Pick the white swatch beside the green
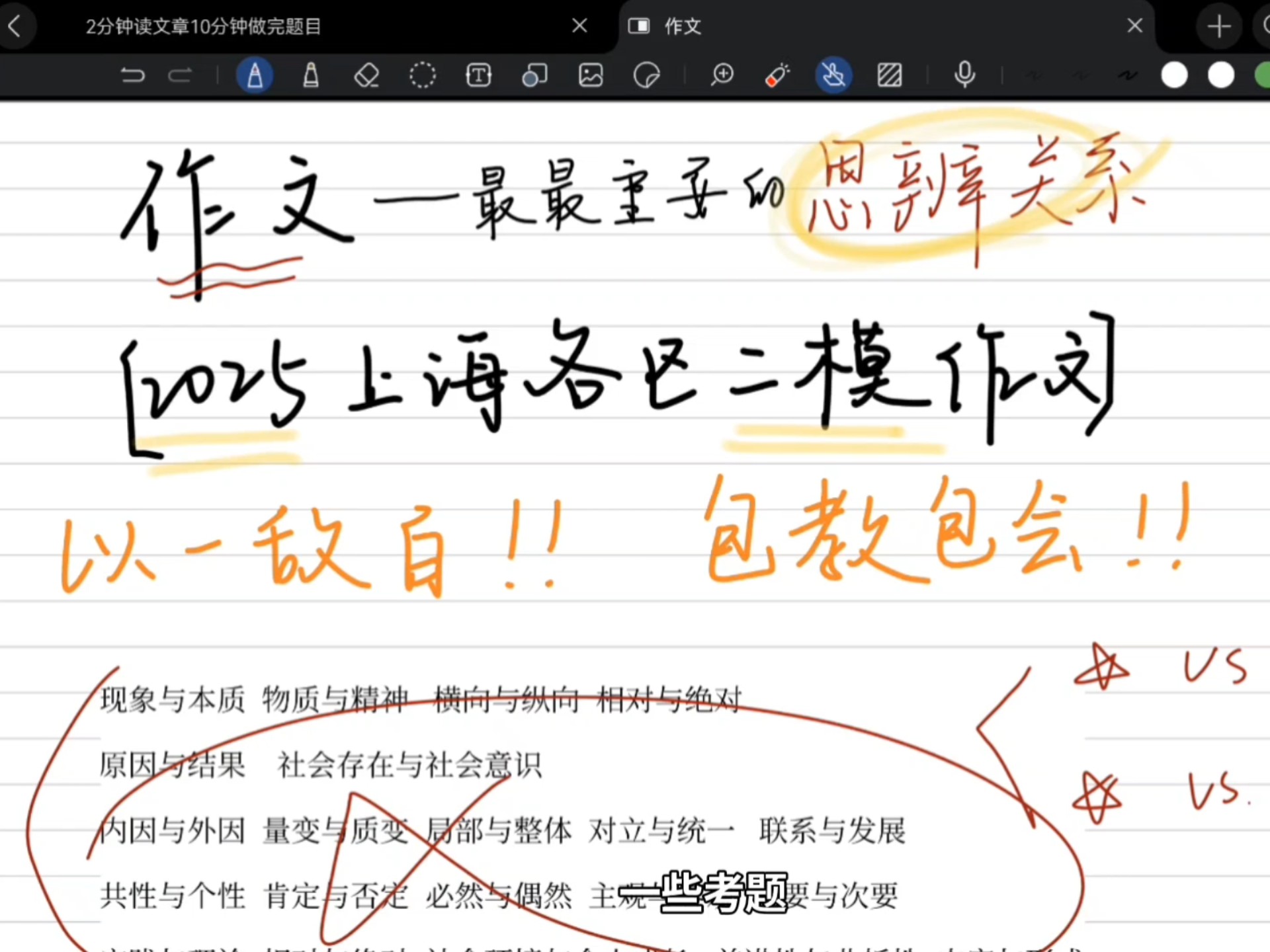 coord(1221,75)
